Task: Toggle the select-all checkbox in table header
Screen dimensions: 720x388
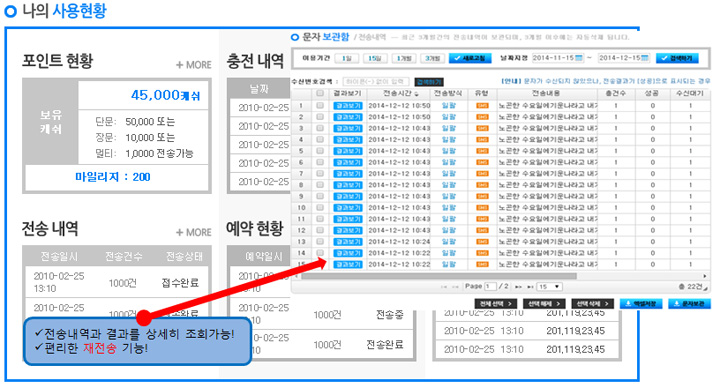Action: pos(320,93)
